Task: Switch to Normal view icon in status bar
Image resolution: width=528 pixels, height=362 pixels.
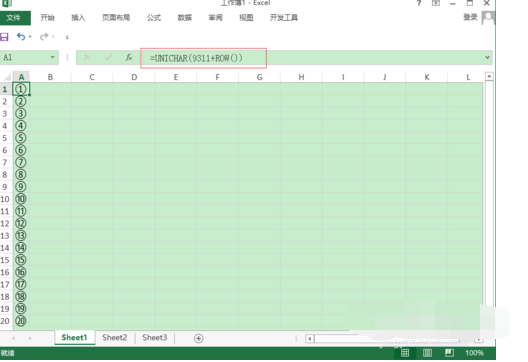Action: 405,353
